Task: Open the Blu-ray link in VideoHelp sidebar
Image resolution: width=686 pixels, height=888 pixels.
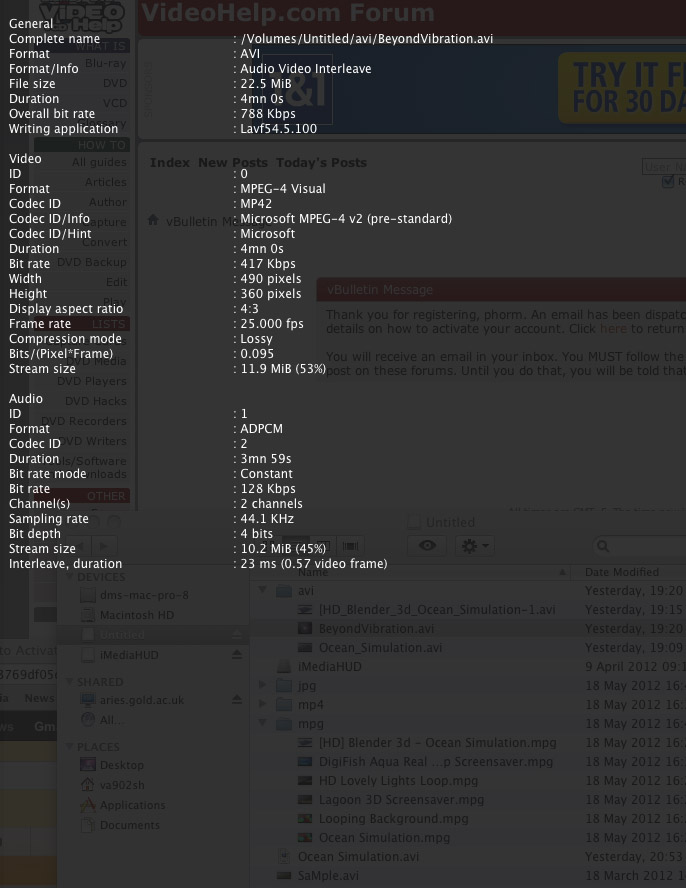Action: click(x=106, y=63)
